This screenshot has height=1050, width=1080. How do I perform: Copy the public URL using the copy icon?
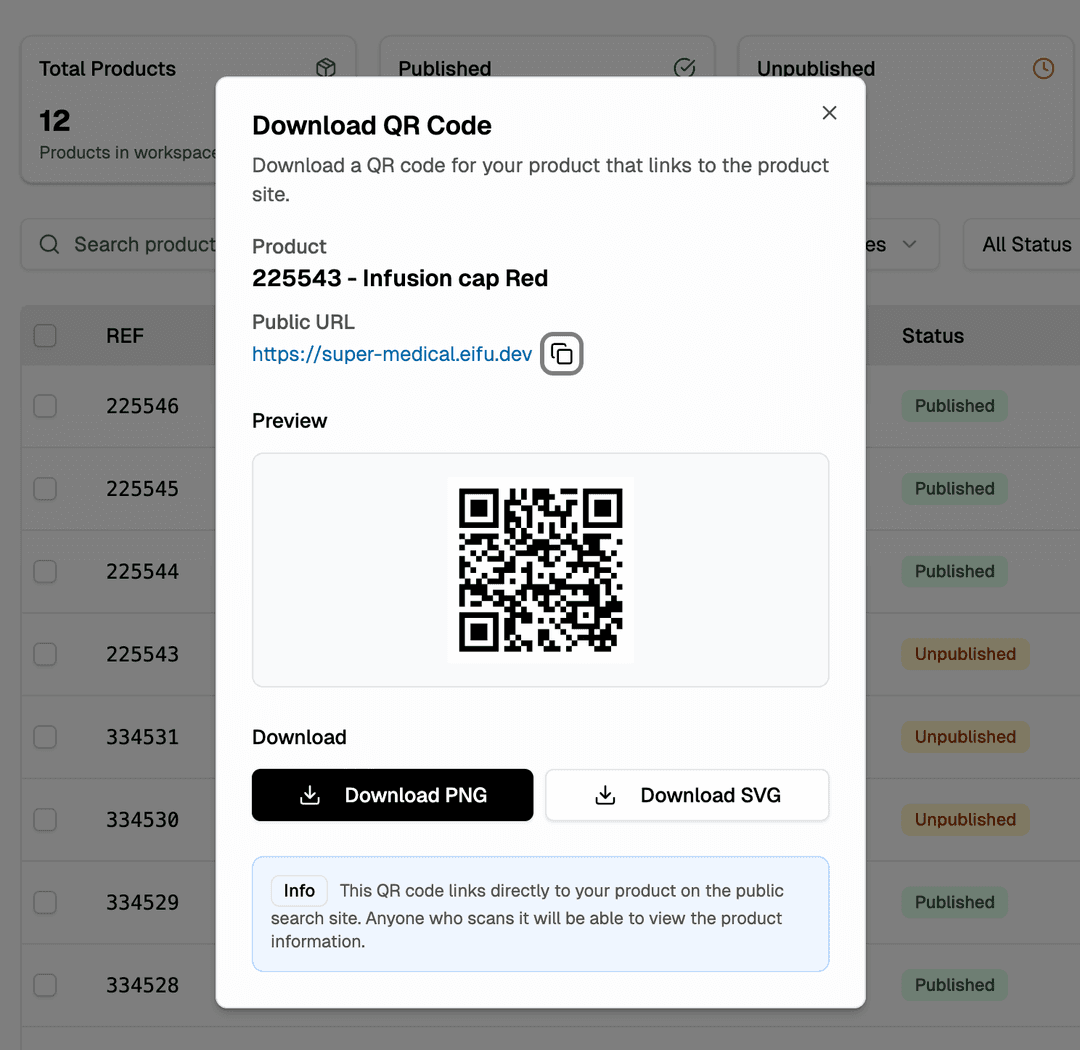561,353
